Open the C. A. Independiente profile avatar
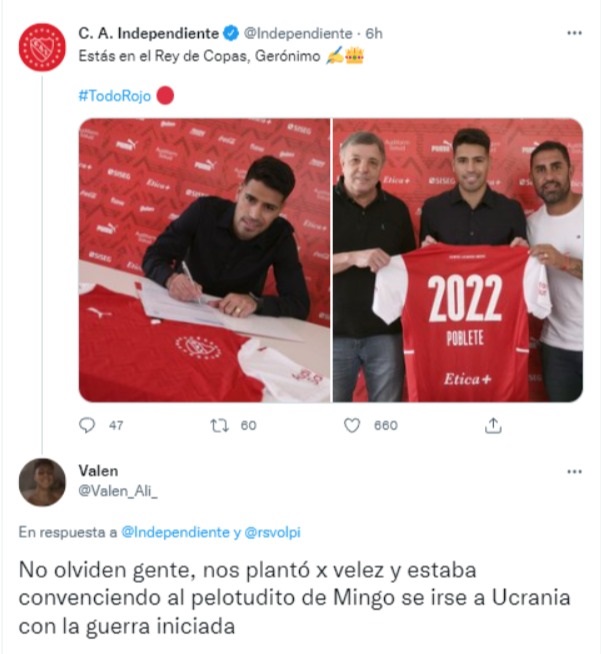 (x=42, y=47)
